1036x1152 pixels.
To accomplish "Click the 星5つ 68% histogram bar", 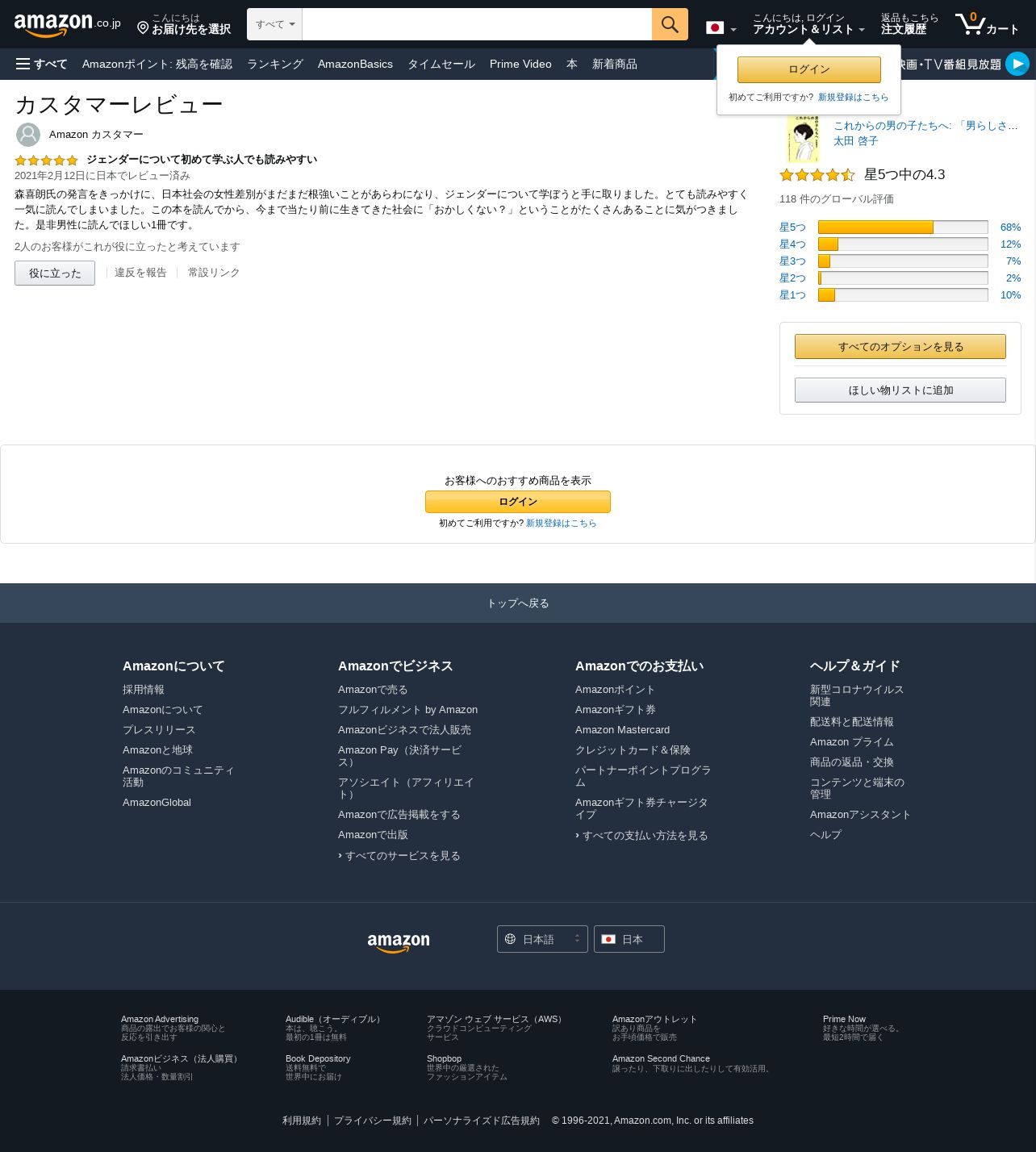I will click(x=903, y=227).
